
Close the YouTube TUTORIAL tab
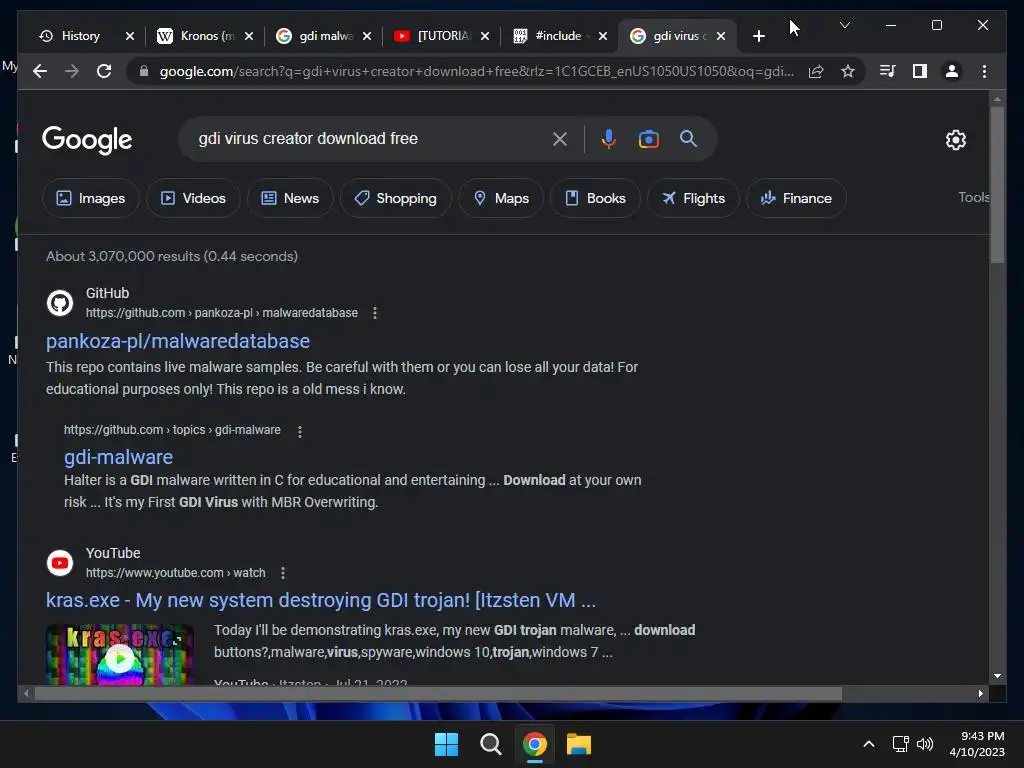pos(485,36)
